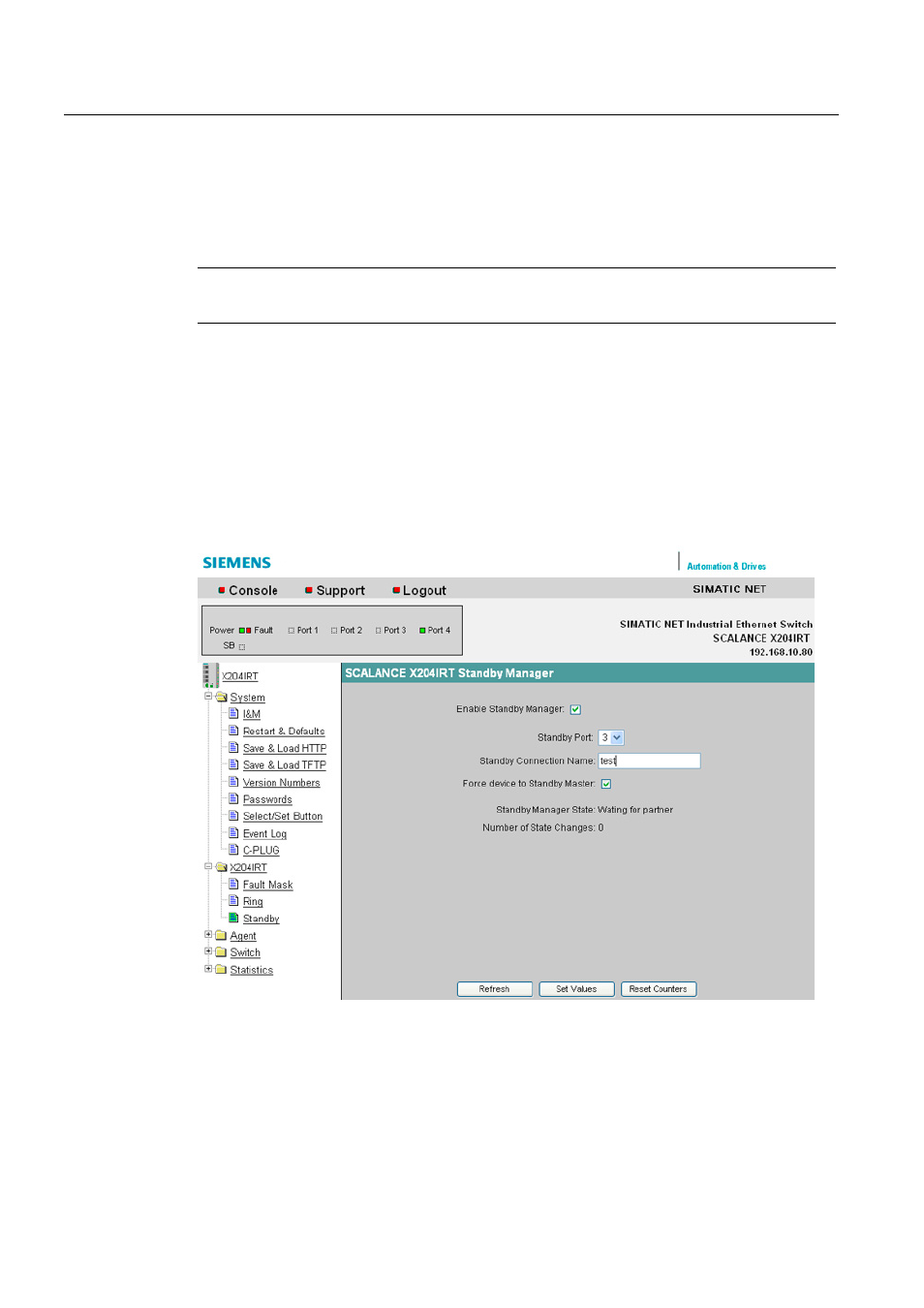Click the X204IRT folder icon
Screen dimensions: 924x1308
click(x=221, y=868)
